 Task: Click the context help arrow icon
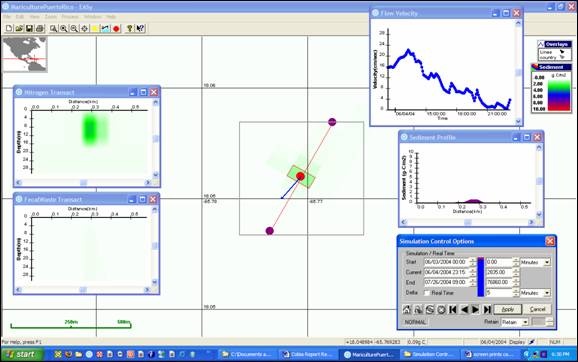click(140, 28)
